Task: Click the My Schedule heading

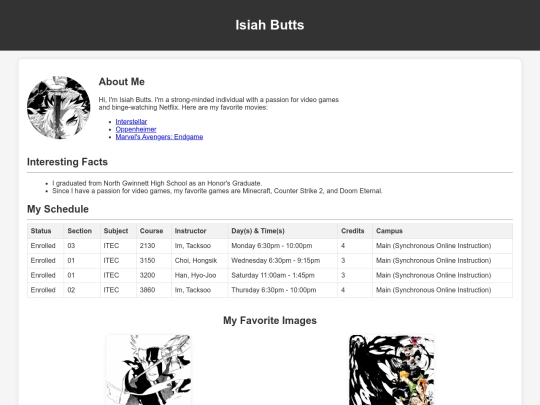Action: pos(58,209)
